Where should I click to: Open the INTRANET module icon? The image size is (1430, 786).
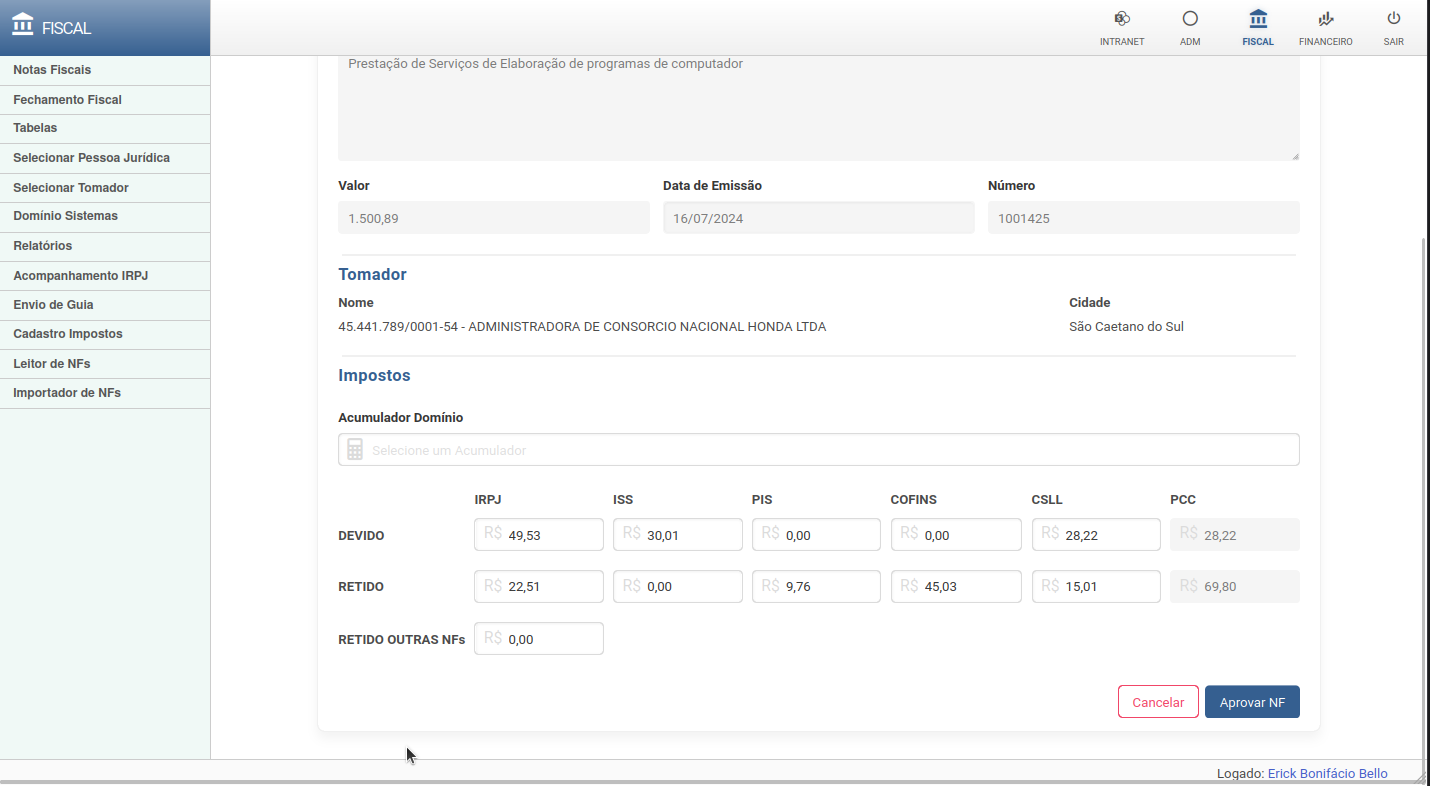[x=1122, y=18]
